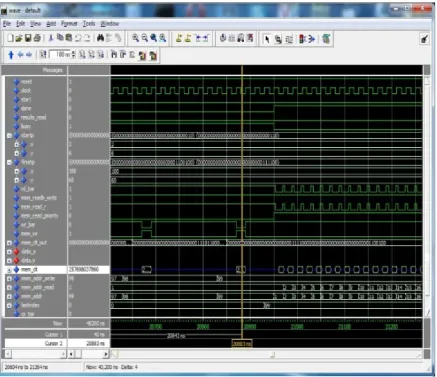Expand the mem_addr_write signal

pos(9,279)
